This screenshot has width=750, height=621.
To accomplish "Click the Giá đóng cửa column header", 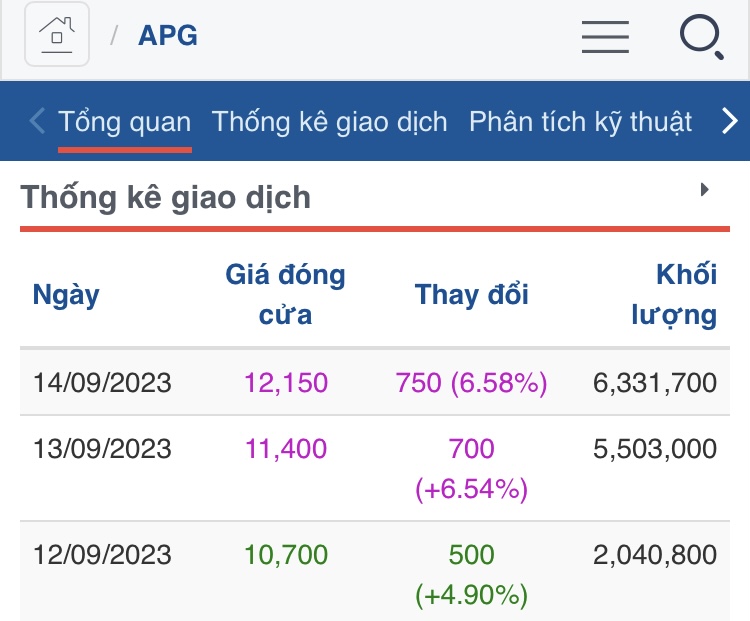I will click(285, 295).
